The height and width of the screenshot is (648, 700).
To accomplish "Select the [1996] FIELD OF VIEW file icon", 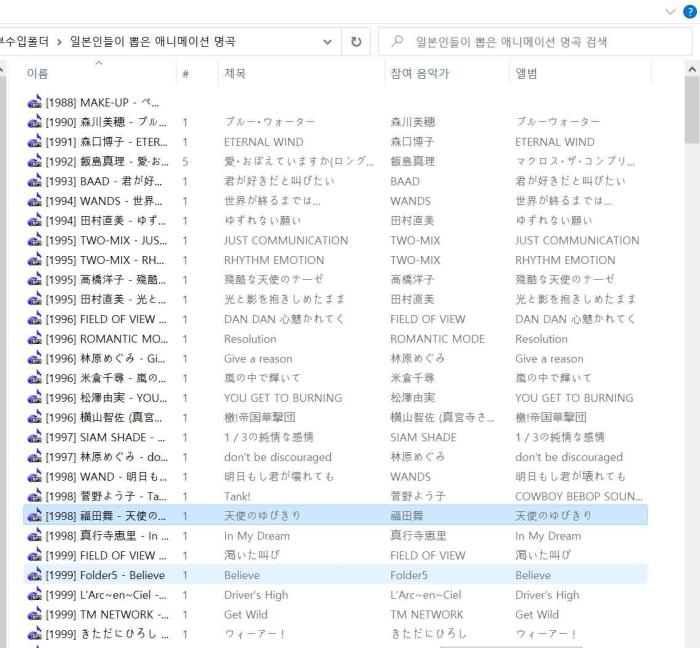I will 34,319.
